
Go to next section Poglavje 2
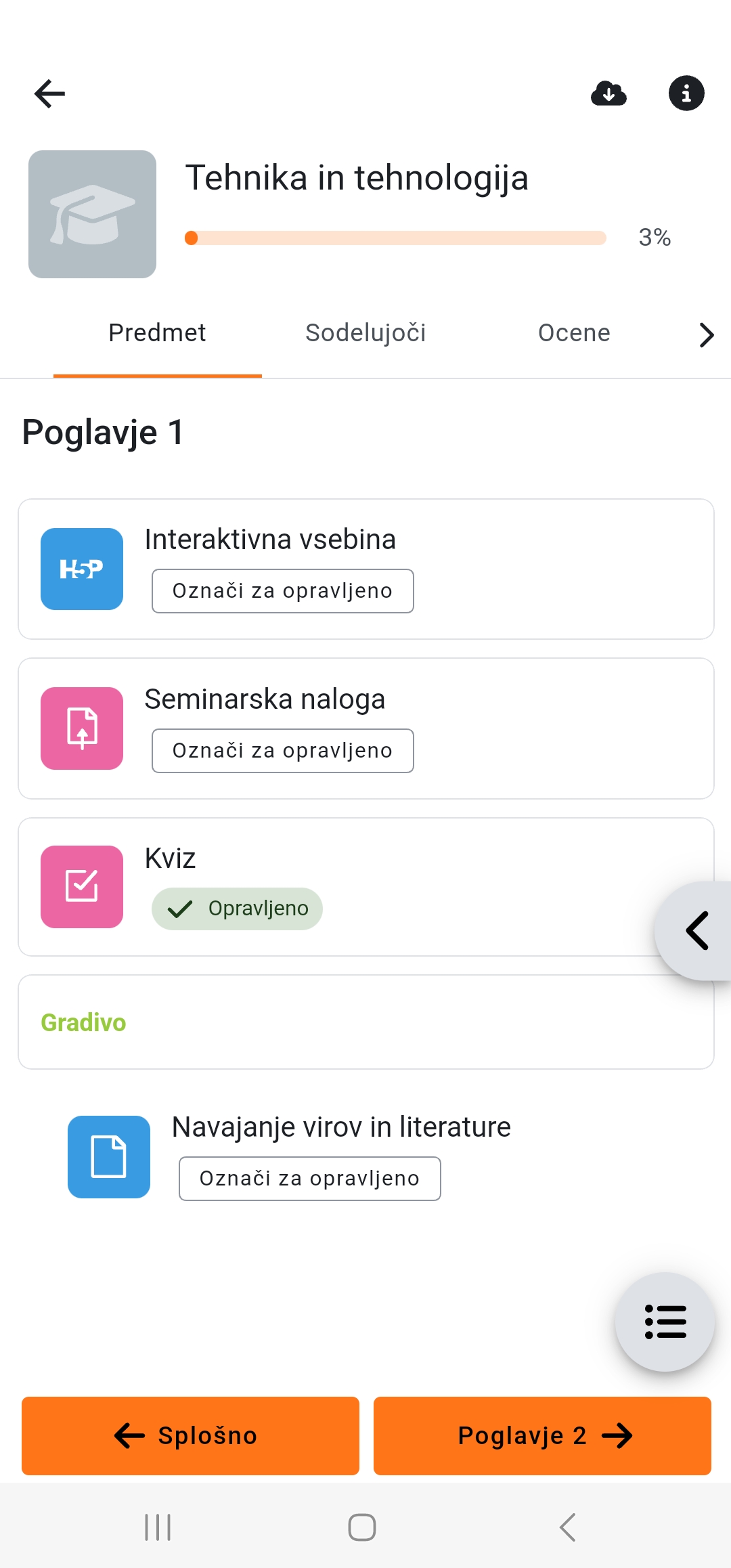click(x=542, y=1435)
